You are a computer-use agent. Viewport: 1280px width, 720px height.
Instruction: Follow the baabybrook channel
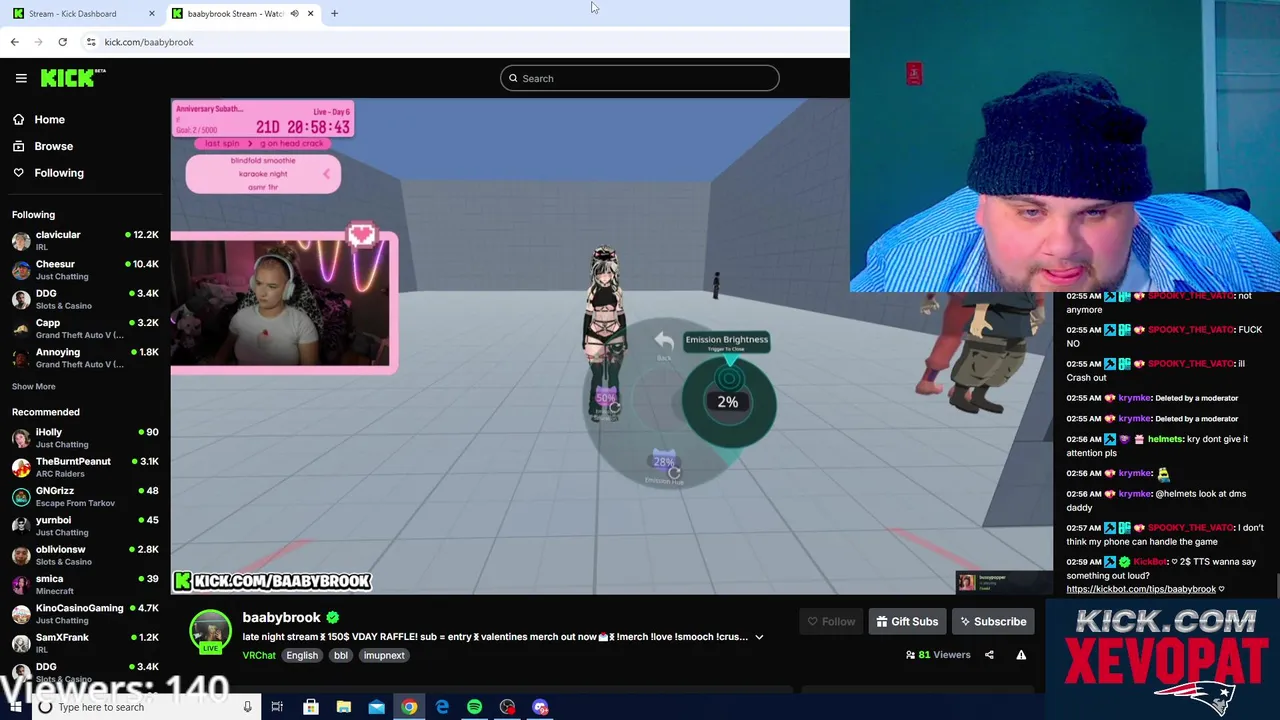831,622
